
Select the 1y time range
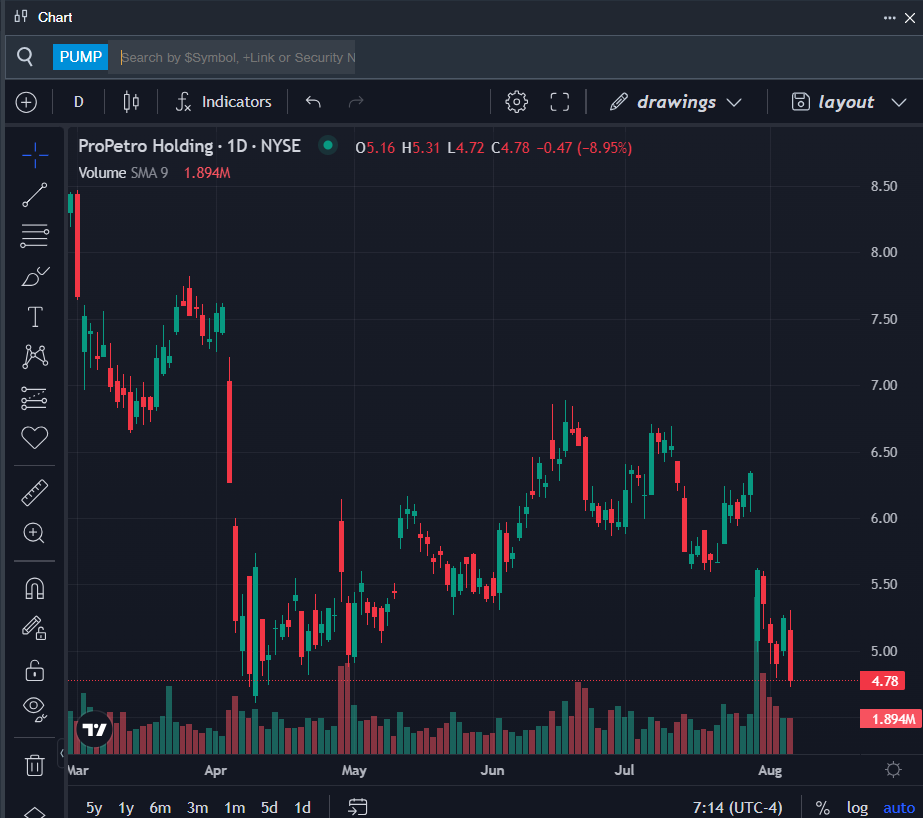126,807
